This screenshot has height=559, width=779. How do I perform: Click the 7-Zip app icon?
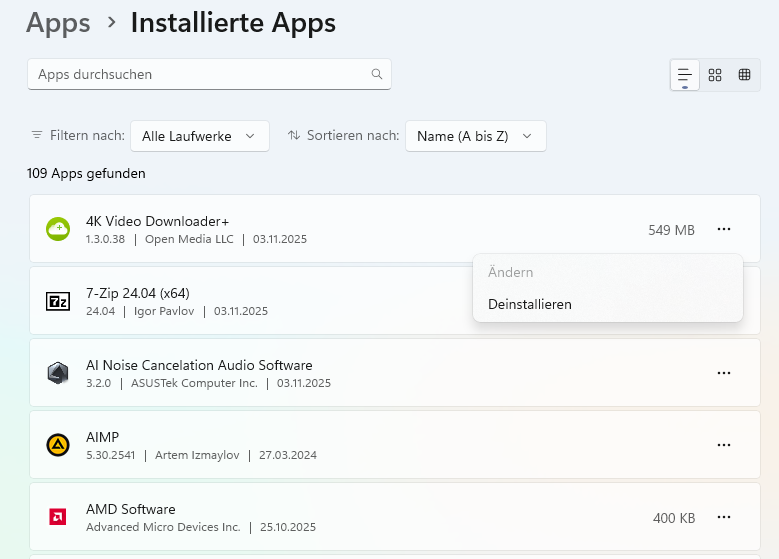[x=58, y=301]
